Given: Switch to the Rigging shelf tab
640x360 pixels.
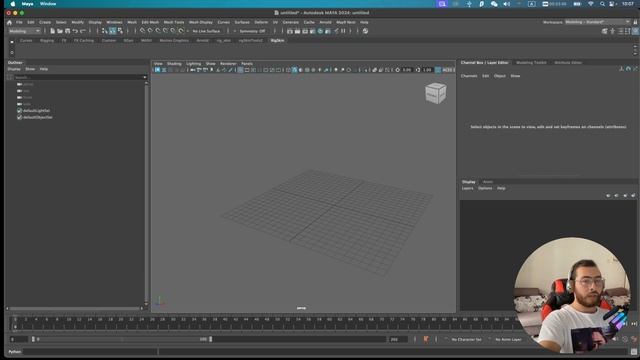Looking at the screenshot, I should (47, 40).
